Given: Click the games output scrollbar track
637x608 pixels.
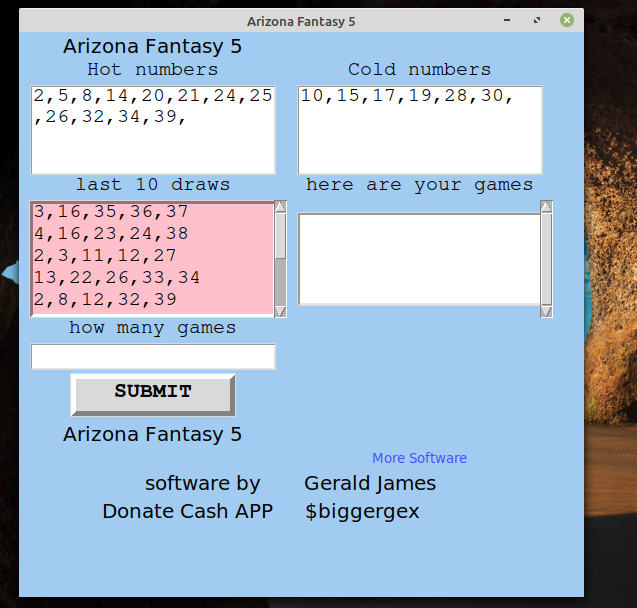Looking at the screenshot, I should point(546,259).
